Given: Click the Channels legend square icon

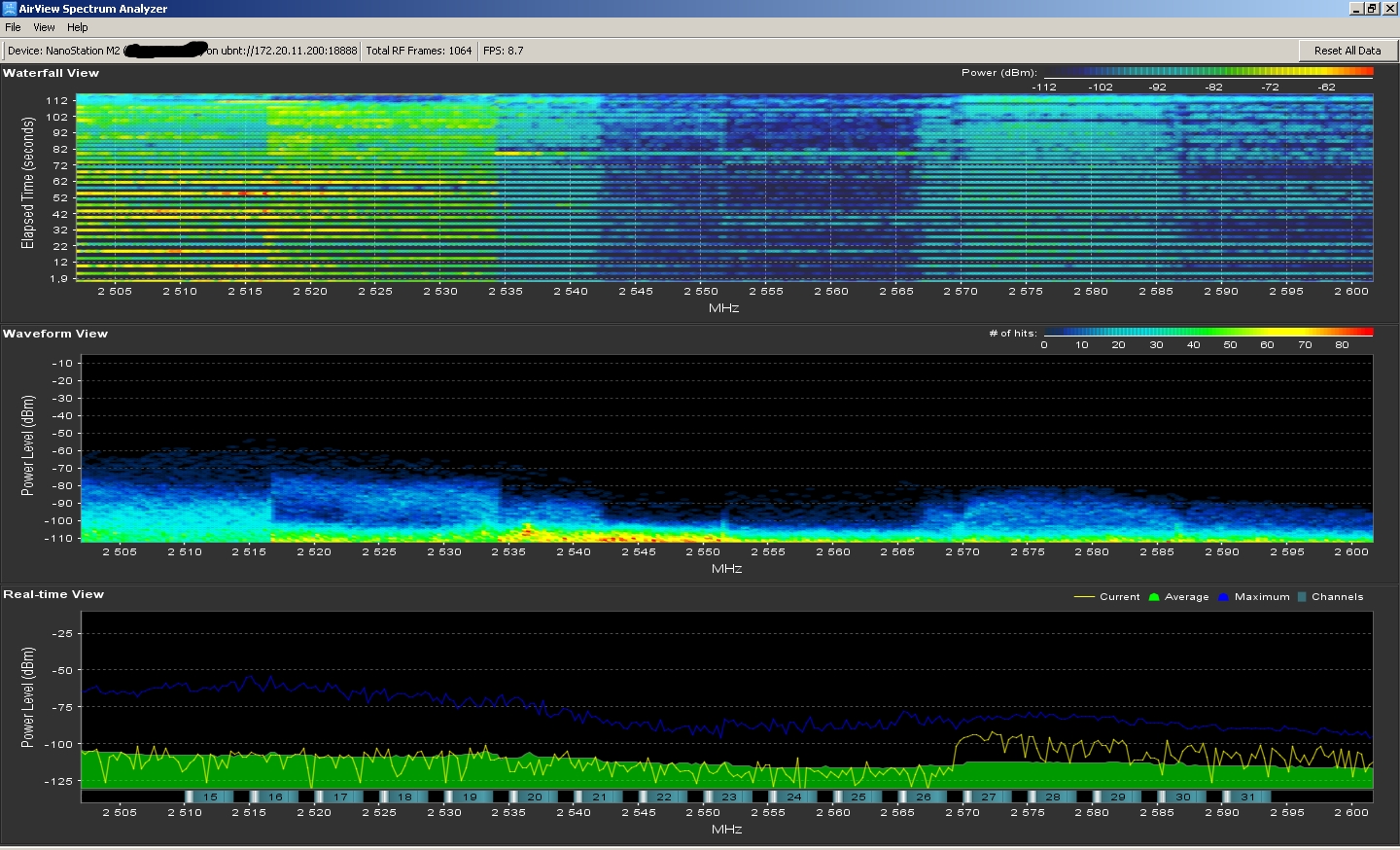Looking at the screenshot, I should pyautogui.click(x=1302, y=597).
